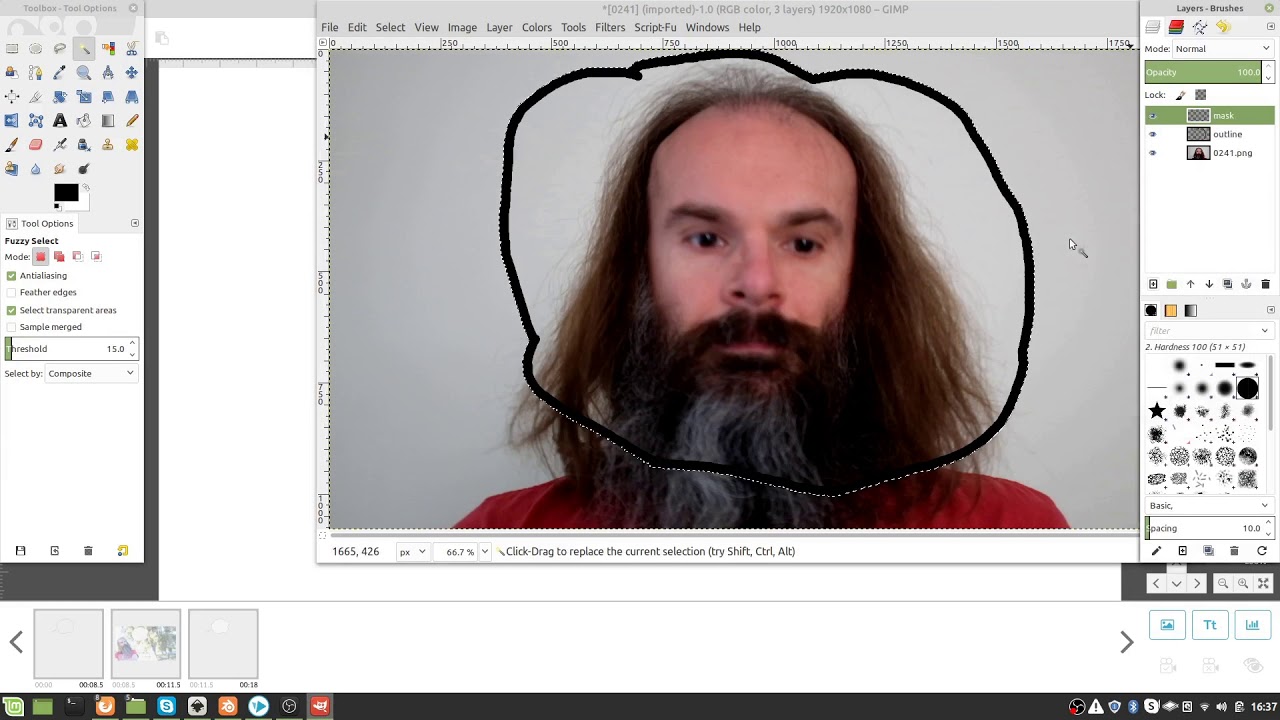Hide the mask layer via eye icon

(1152, 116)
